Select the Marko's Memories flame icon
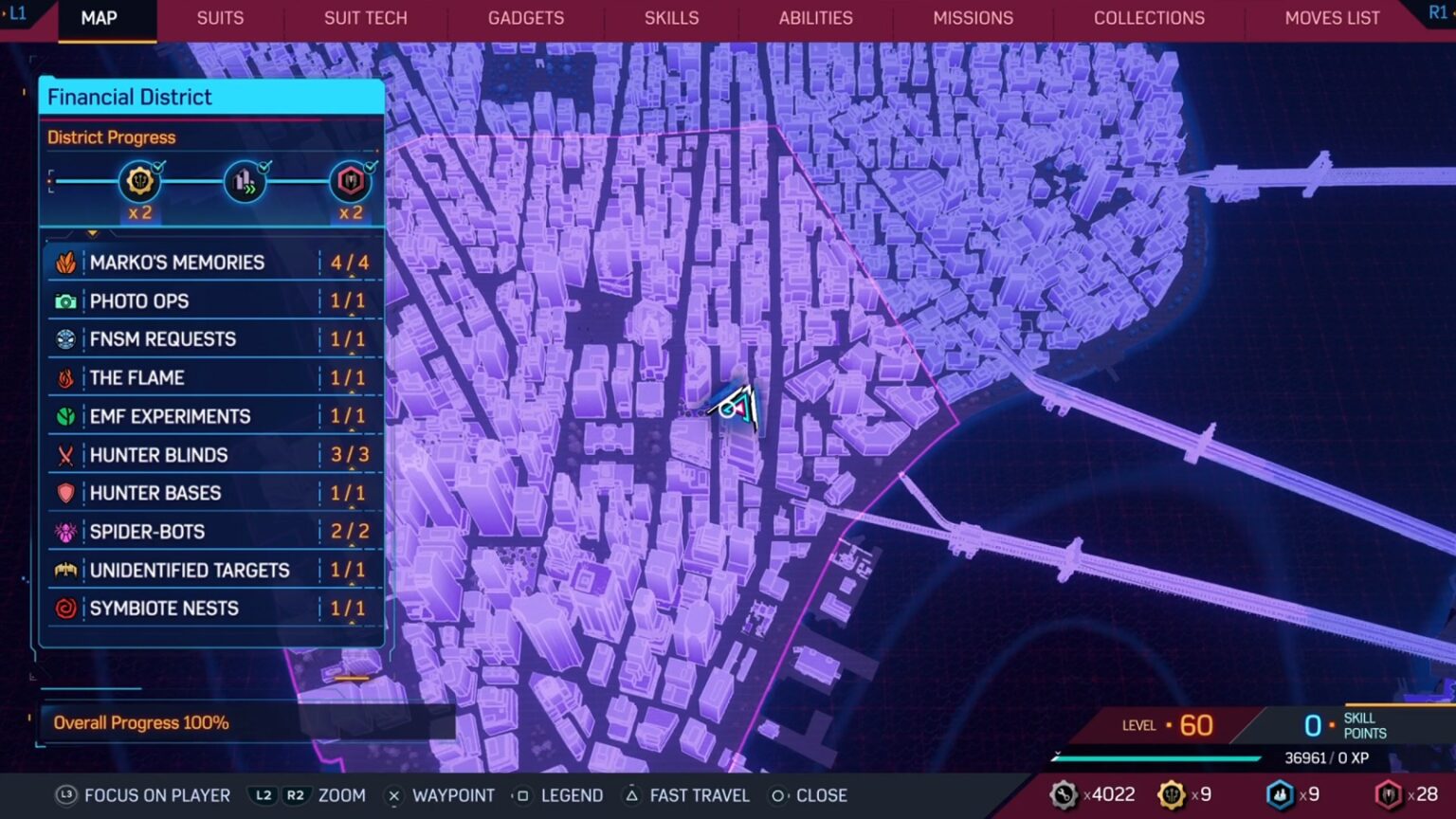The height and width of the screenshot is (819, 1456). 65,263
